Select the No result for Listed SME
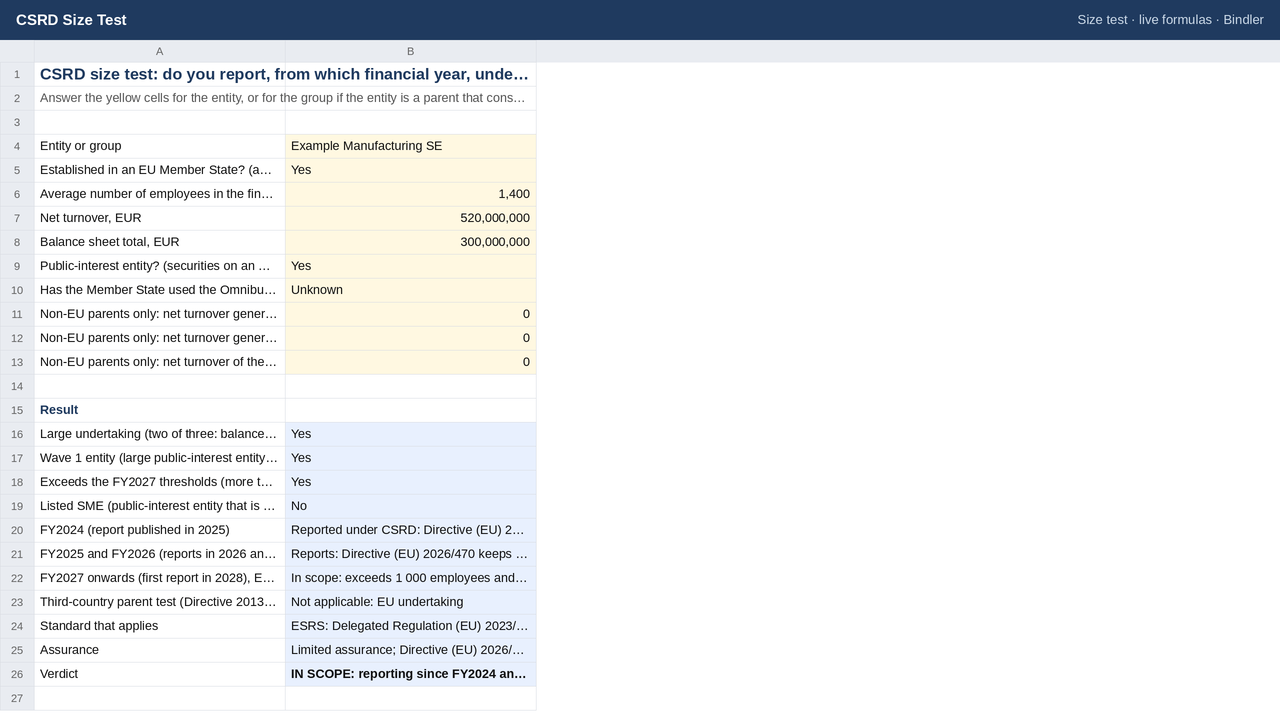The image size is (1280, 720). tap(411, 506)
